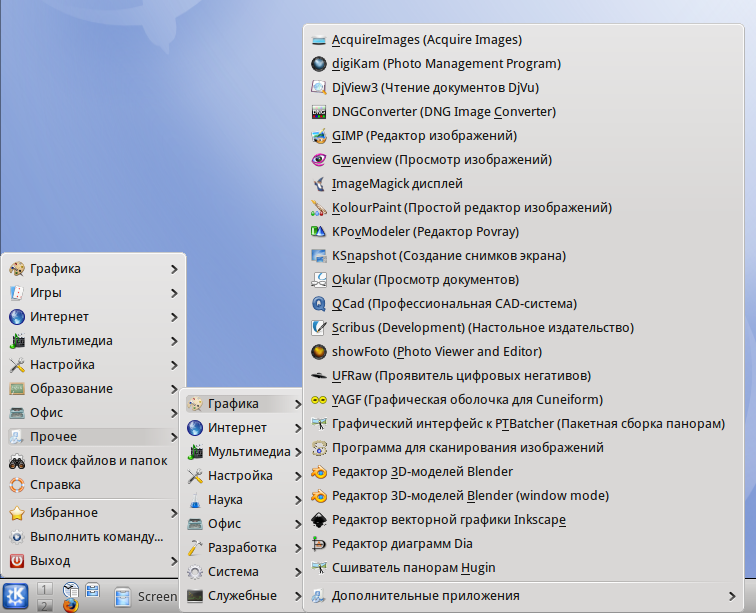Expand the Выход submenu arrow
The image size is (756, 613).
pos(174,561)
